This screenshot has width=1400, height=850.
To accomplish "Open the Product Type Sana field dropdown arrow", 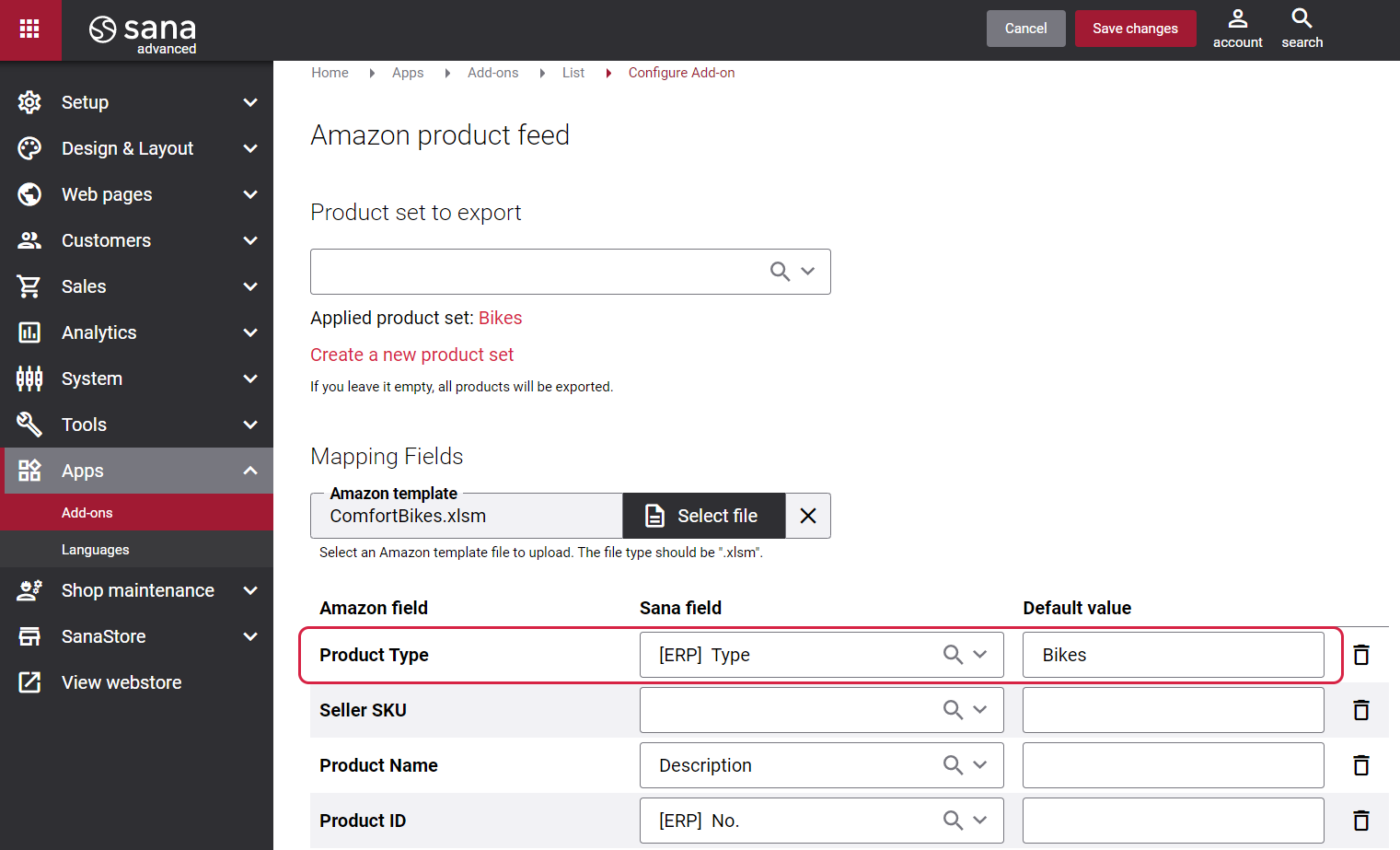I will (x=980, y=655).
